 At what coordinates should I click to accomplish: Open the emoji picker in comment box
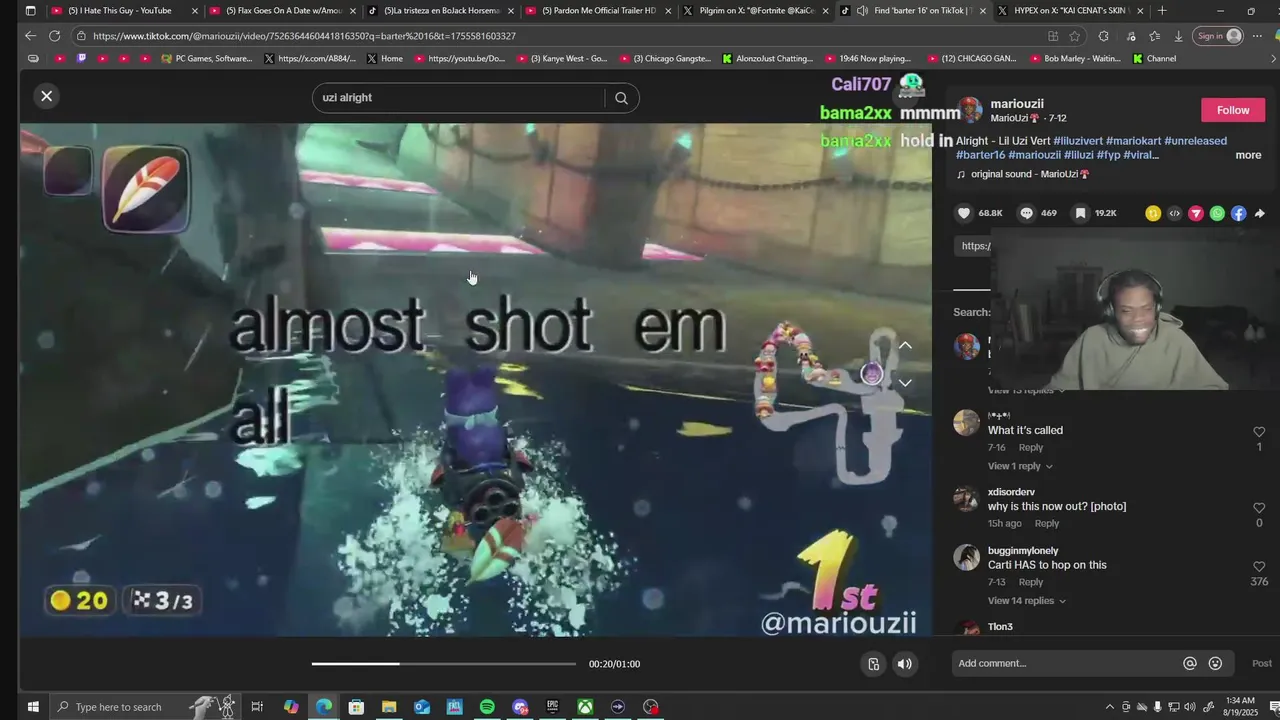[1215, 663]
